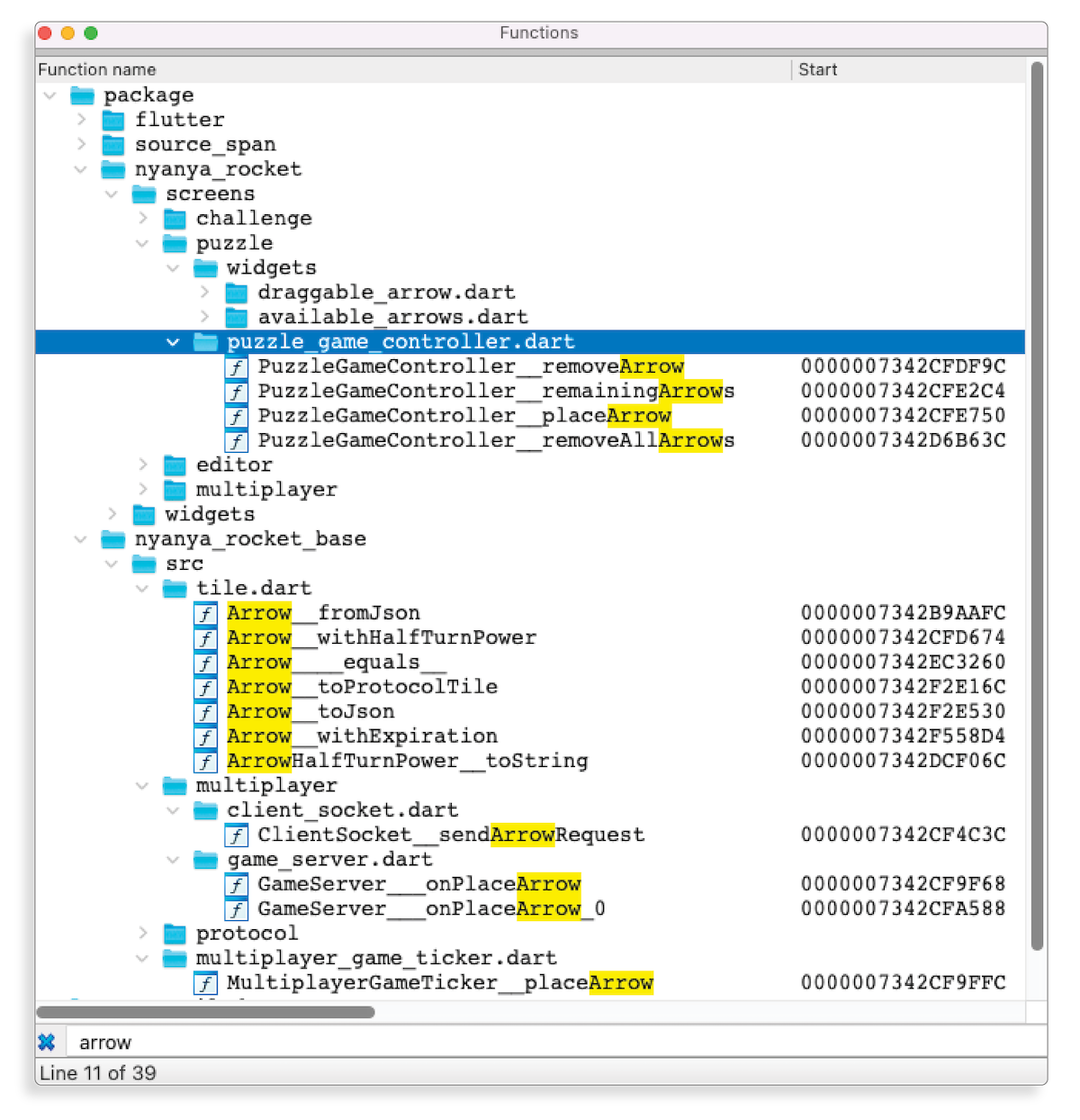This screenshot has width=1080, height=1120.
Task: Click the folder icon next to tile.dart
Action: coord(174,588)
